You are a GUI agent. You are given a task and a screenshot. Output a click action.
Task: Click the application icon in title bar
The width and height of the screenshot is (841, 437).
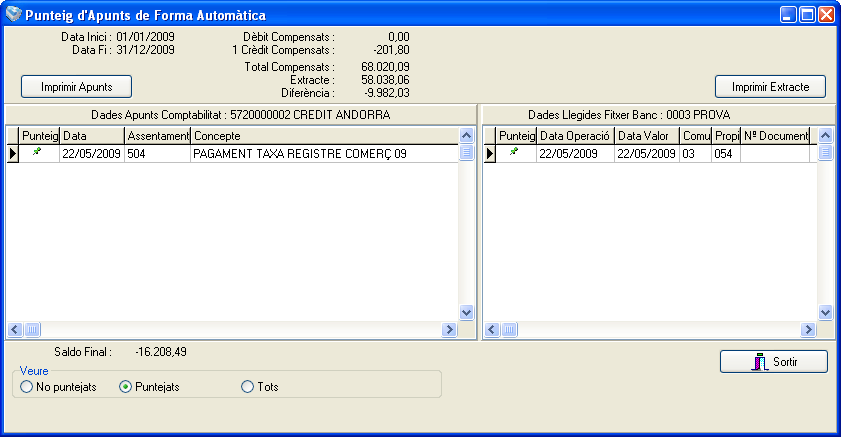[13, 14]
